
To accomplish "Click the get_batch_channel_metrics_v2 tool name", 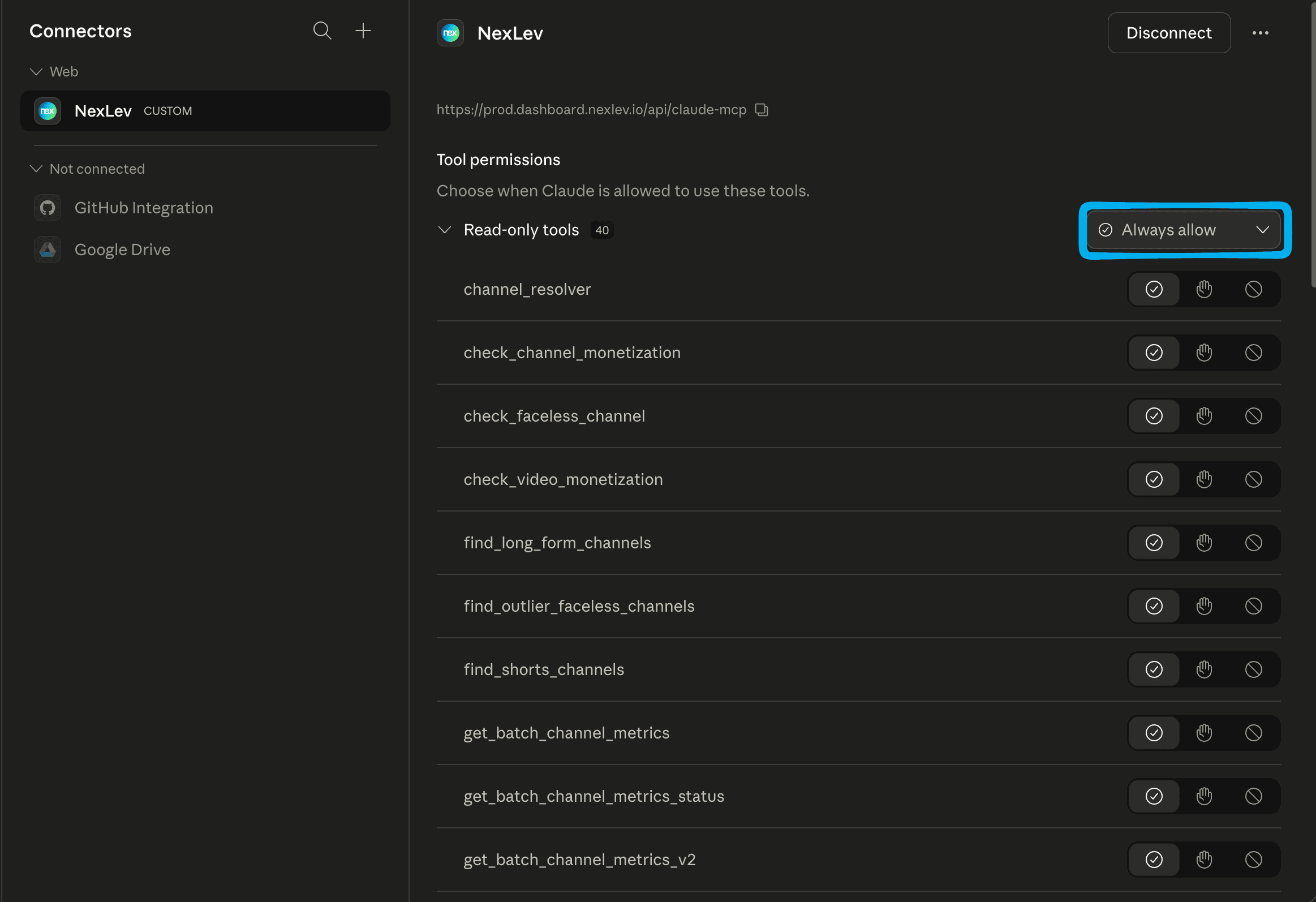I will [x=579, y=860].
